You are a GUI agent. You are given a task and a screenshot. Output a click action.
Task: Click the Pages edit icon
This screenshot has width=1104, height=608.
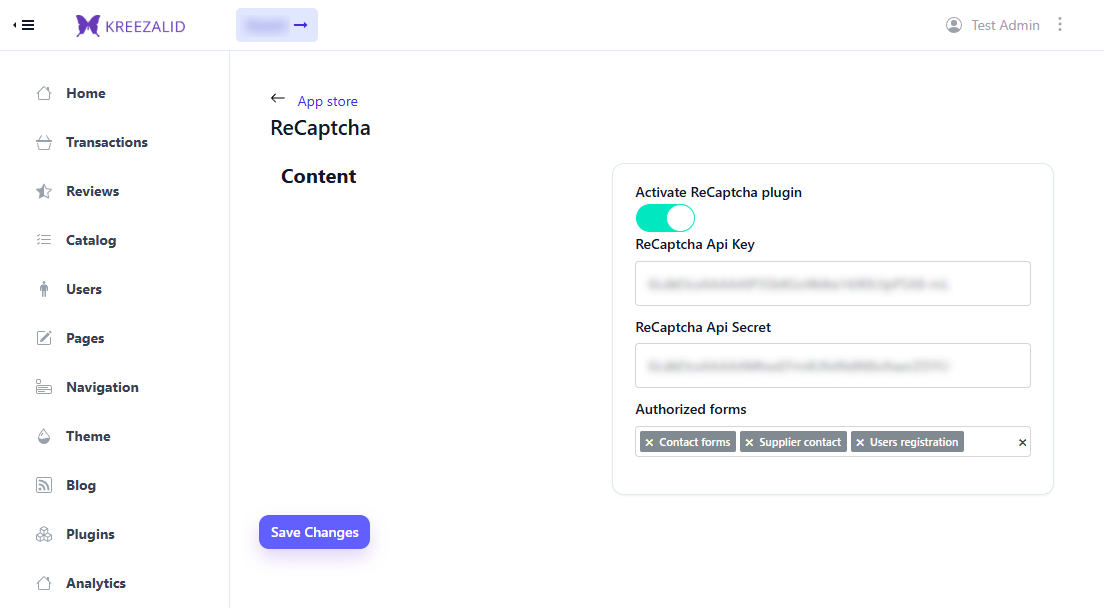44,338
